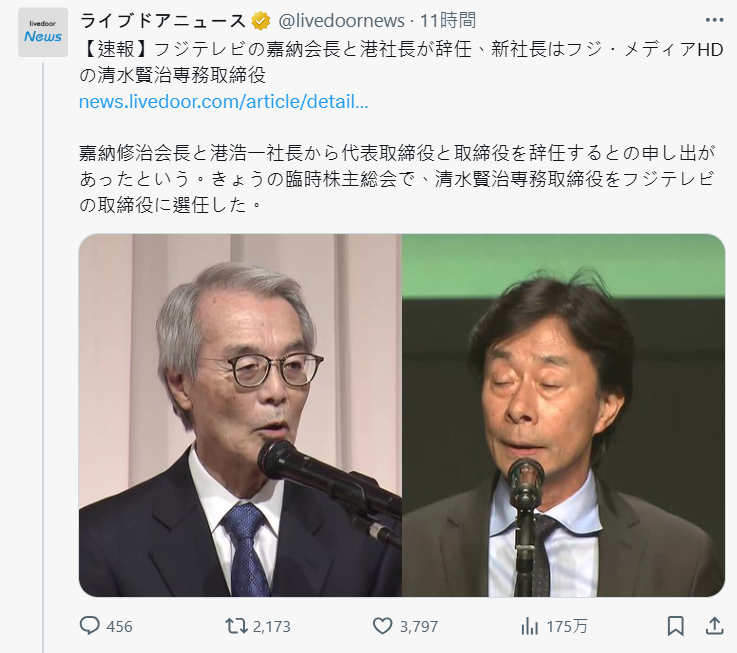The width and height of the screenshot is (737, 653).
Task: Bookmark this post
Action: point(675,626)
